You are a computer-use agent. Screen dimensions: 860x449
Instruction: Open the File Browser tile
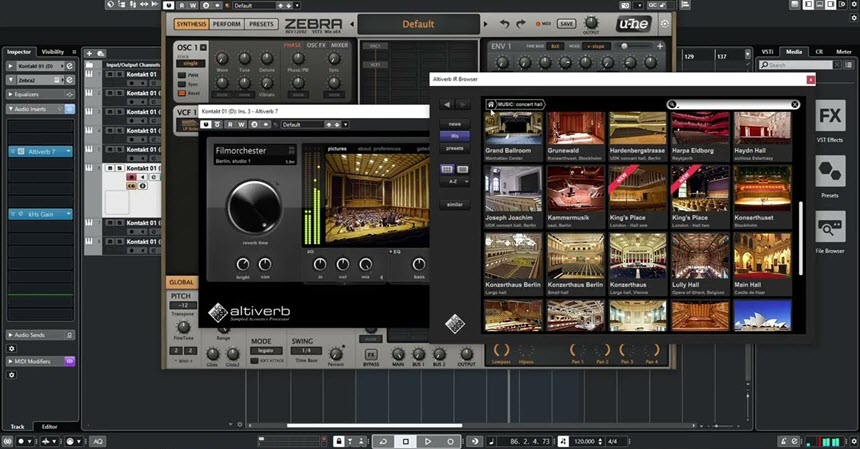[830, 226]
